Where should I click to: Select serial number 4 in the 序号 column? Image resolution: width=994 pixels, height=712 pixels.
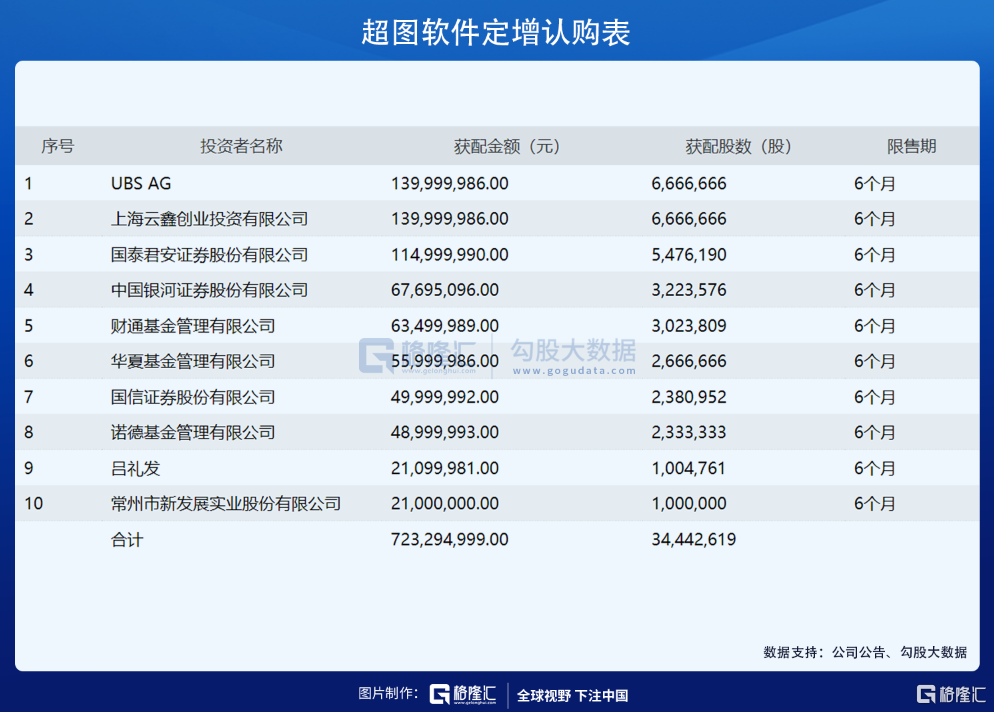tap(29, 290)
